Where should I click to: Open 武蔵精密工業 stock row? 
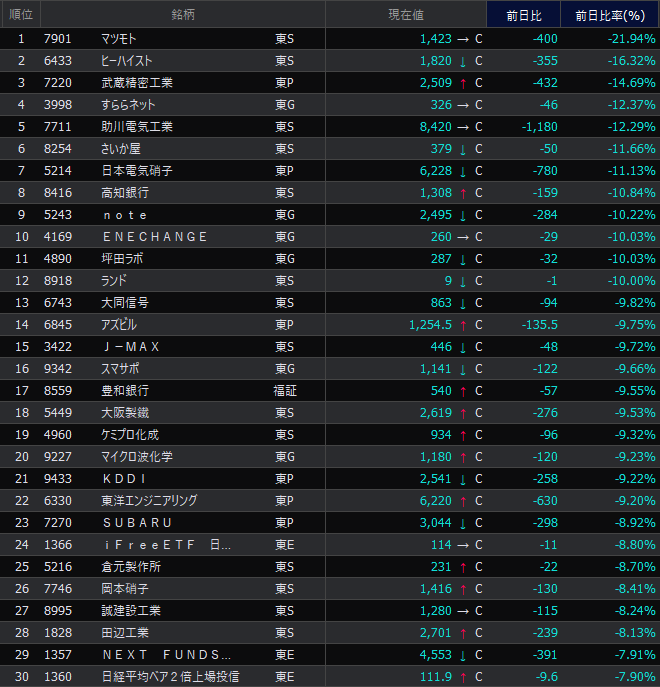click(x=330, y=83)
